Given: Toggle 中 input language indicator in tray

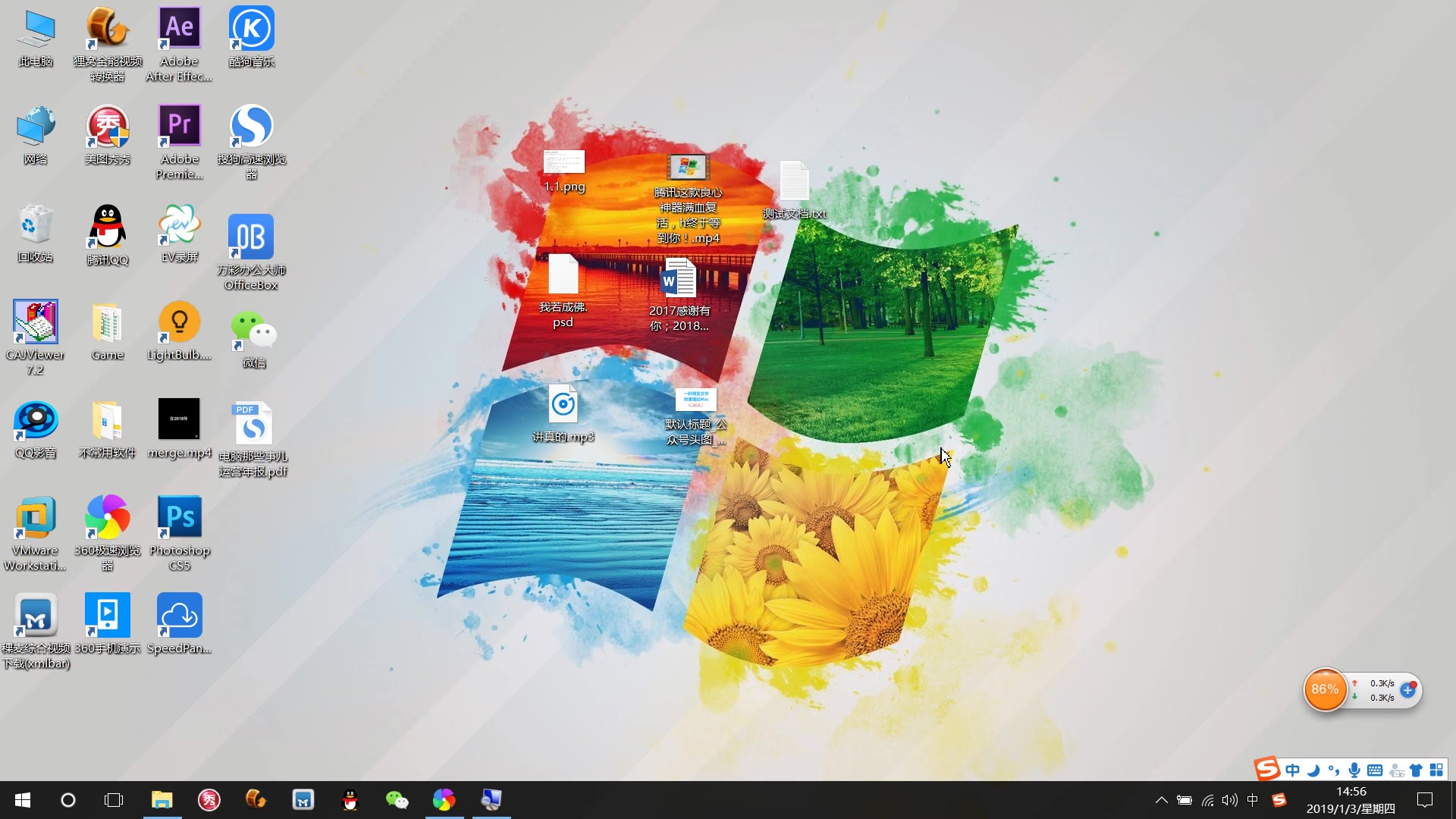Looking at the screenshot, I should click(1252, 800).
